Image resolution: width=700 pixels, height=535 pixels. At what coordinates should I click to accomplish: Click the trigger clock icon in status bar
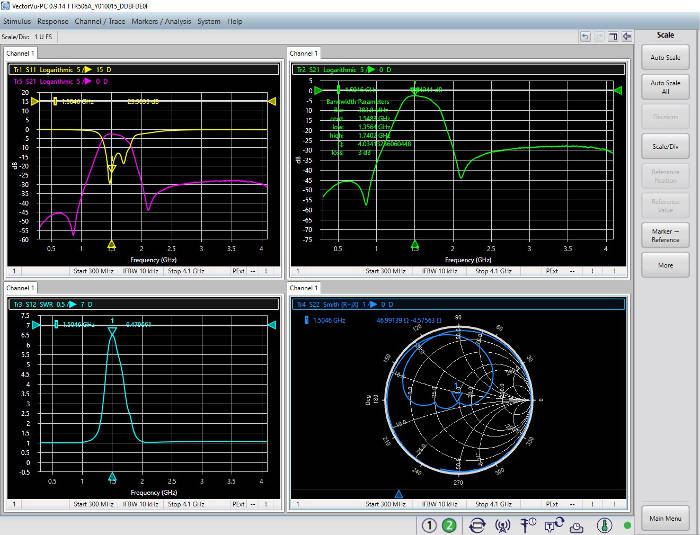click(529, 524)
